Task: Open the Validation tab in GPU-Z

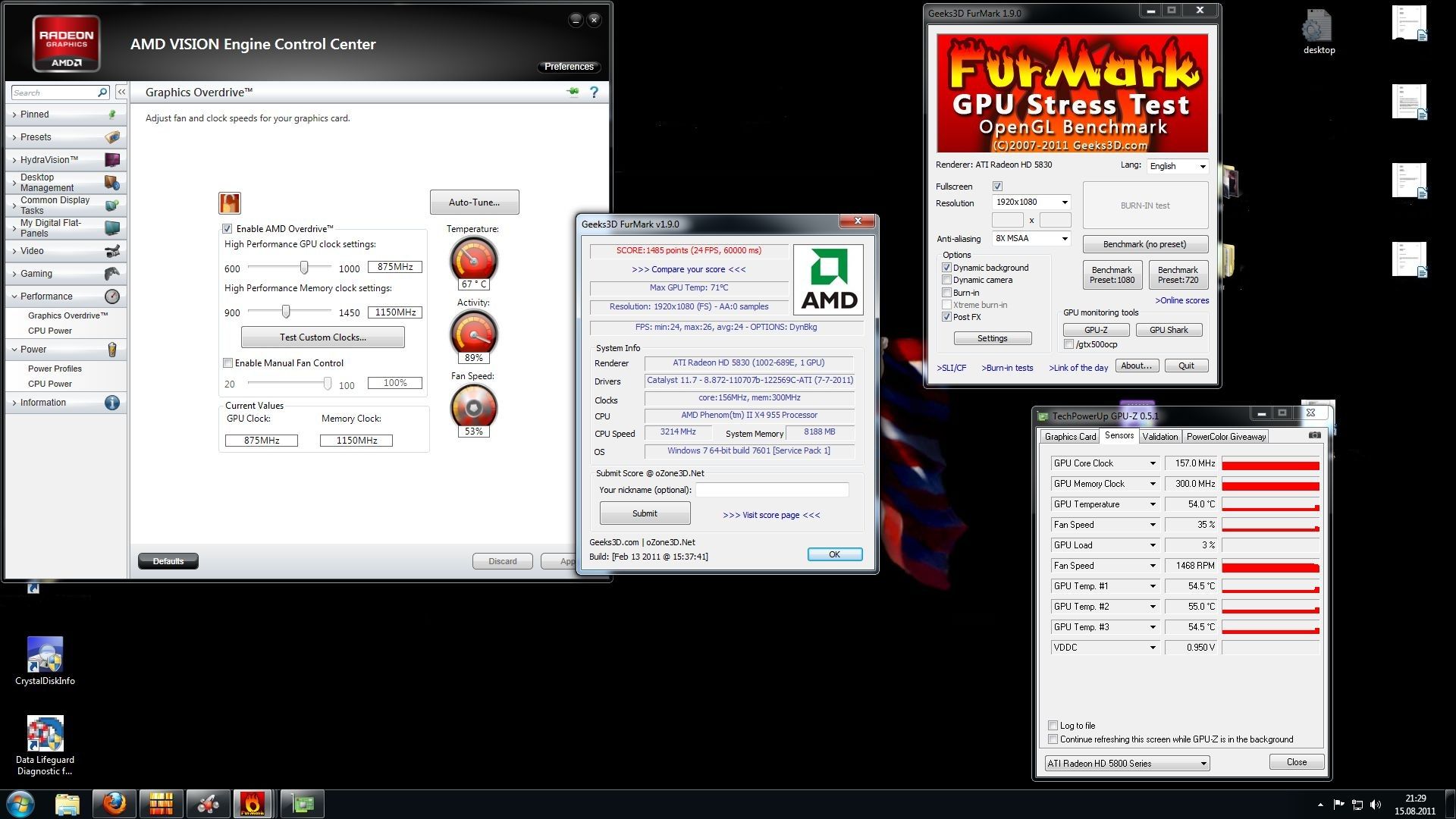Action: click(1159, 437)
